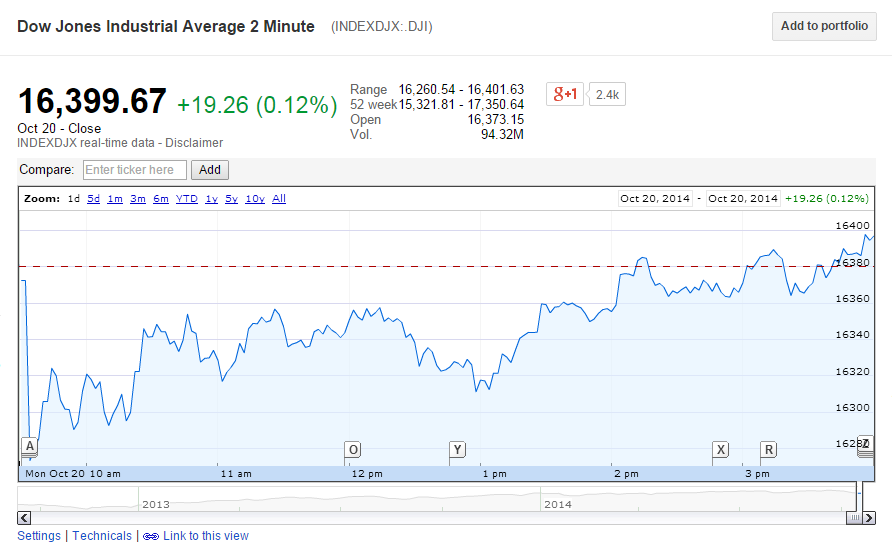Open Technicals link below chart
This screenshot has width=892, height=550.
(x=102, y=536)
